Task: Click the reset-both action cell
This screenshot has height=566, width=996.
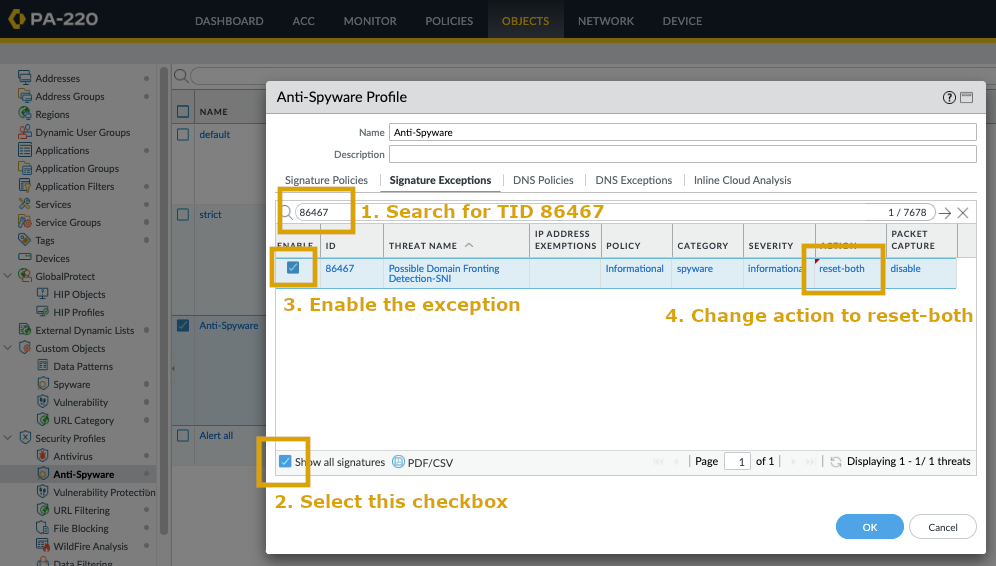Action: 842,269
